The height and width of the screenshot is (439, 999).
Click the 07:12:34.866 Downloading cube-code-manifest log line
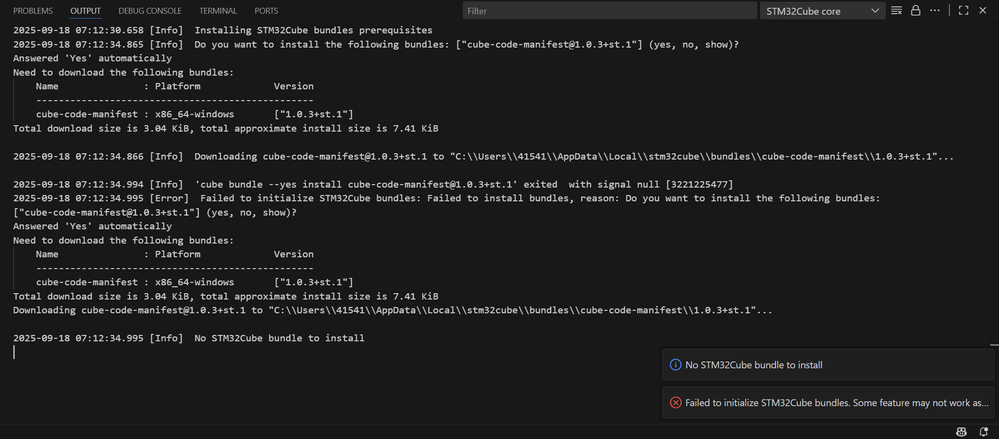click(x=484, y=157)
